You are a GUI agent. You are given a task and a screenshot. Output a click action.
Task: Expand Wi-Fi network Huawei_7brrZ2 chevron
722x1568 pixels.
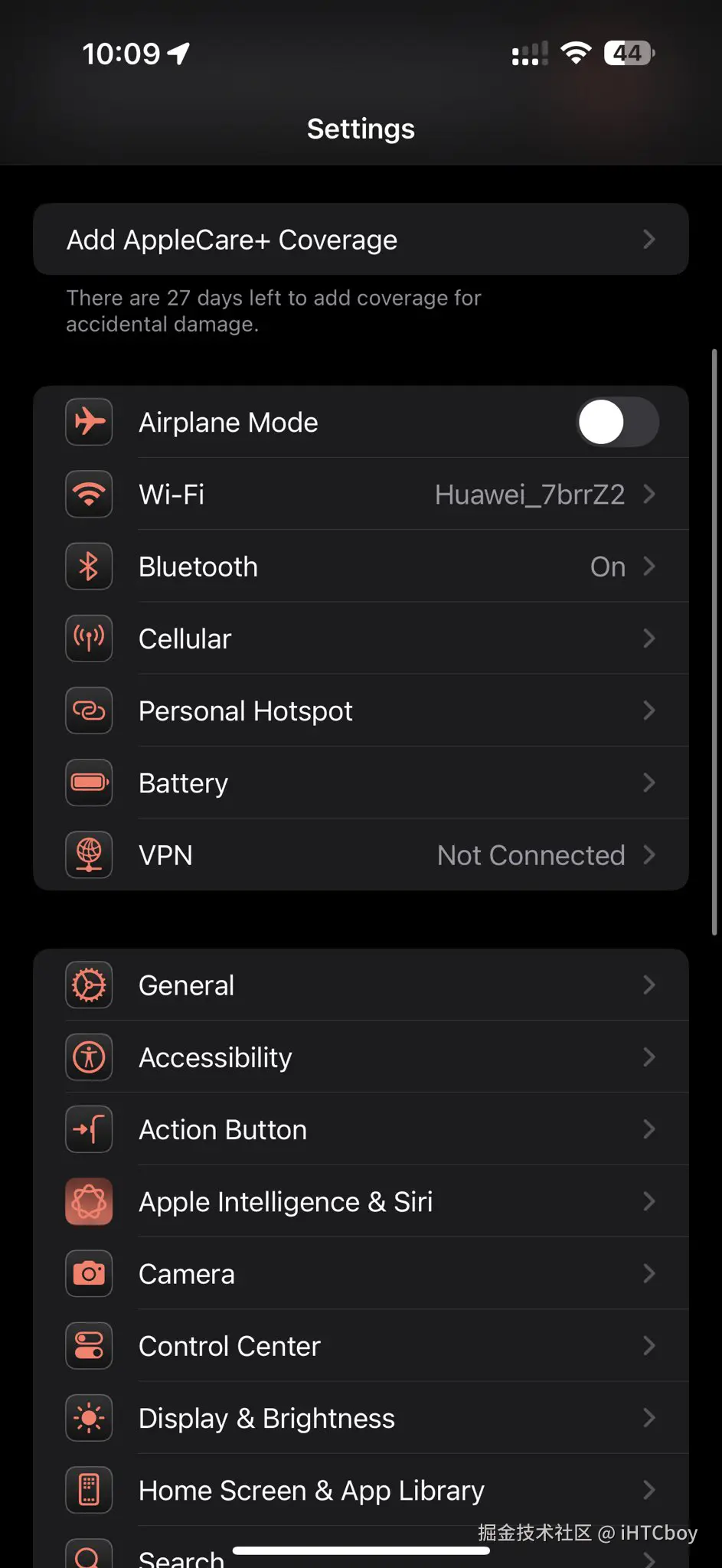coord(649,495)
